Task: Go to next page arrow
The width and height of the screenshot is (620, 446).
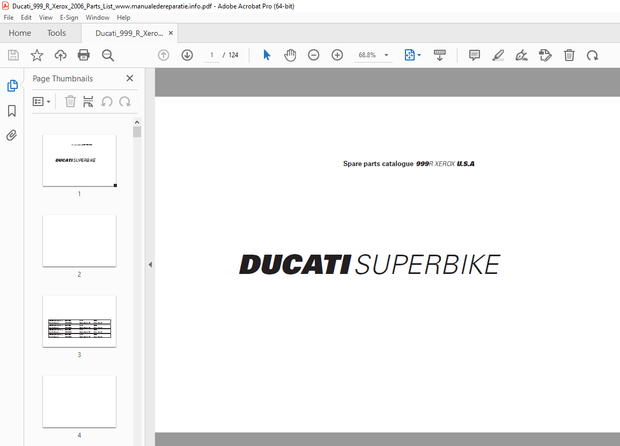Action: tap(187, 55)
